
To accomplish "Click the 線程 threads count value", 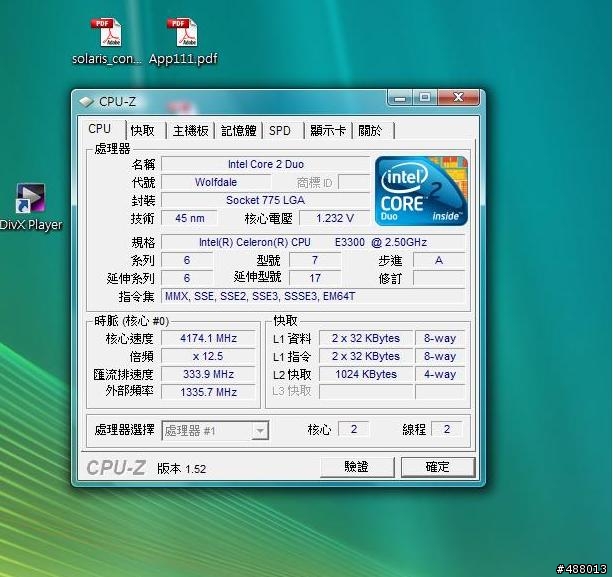I will 447,429.
